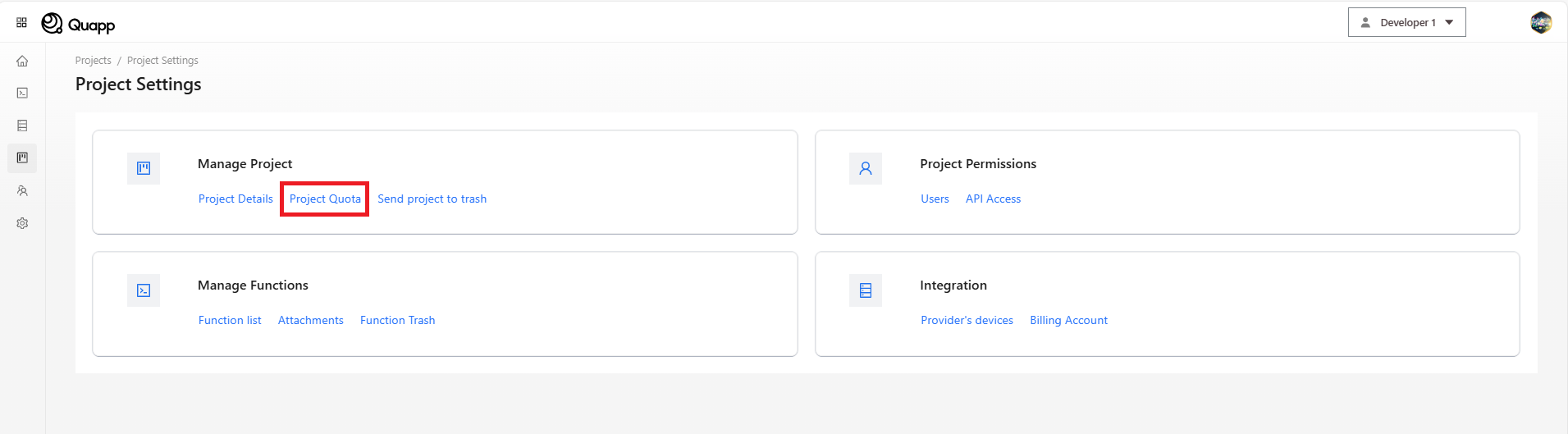Click the Integration heading
The width and height of the screenshot is (1568, 434).
click(x=953, y=286)
